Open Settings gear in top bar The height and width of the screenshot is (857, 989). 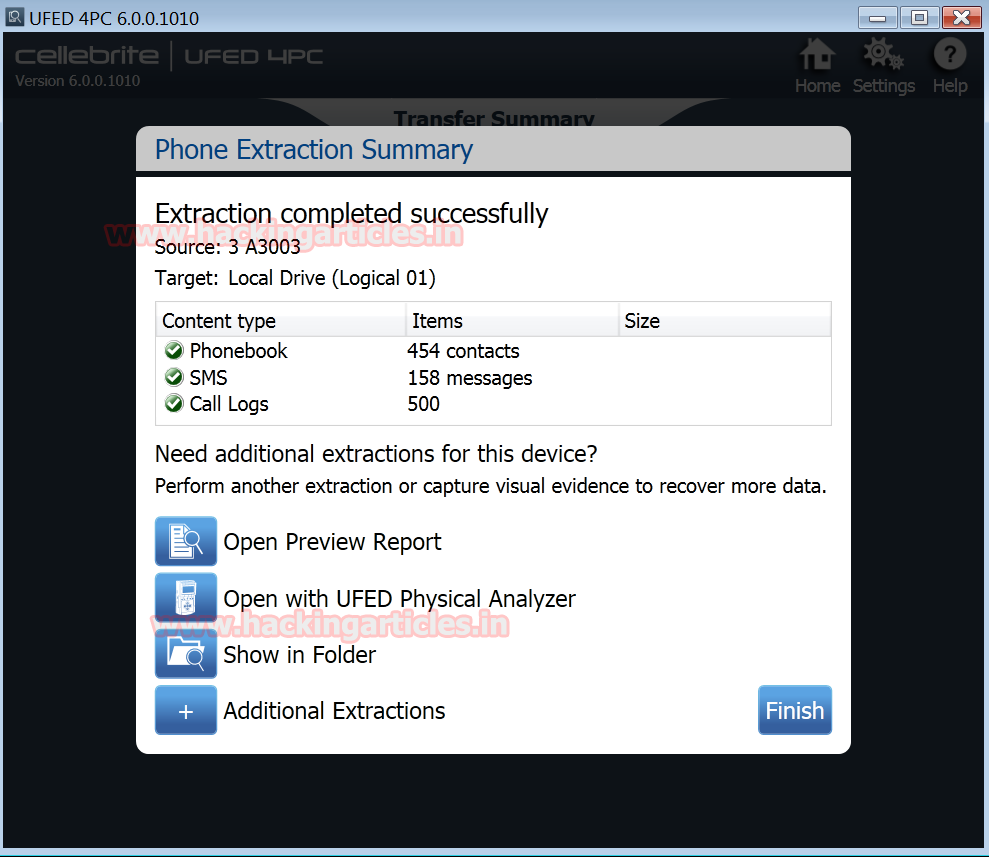884,66
